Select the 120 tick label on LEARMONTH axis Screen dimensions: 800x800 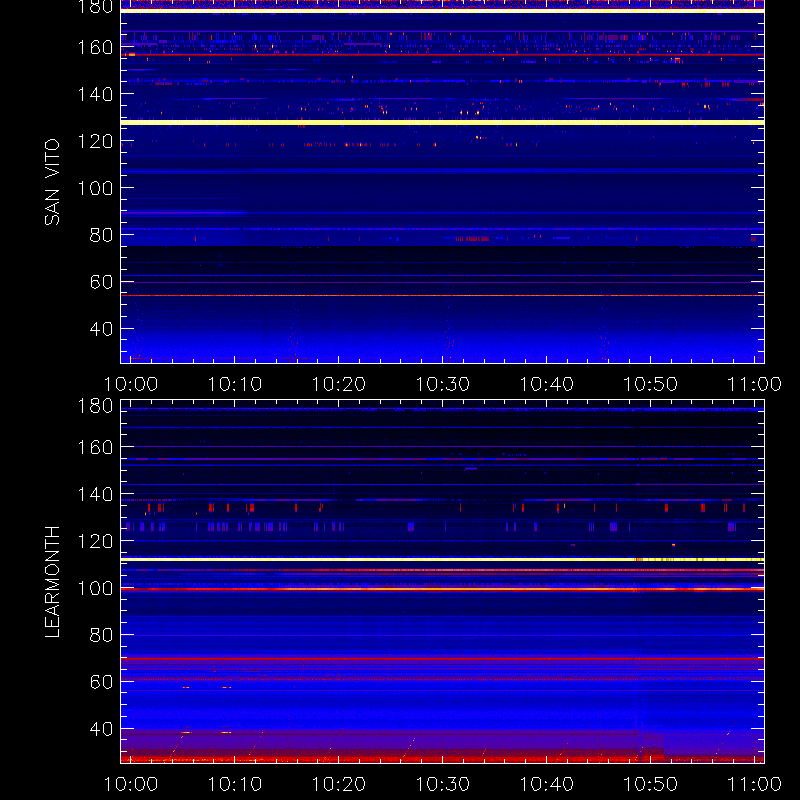point(95,541)
